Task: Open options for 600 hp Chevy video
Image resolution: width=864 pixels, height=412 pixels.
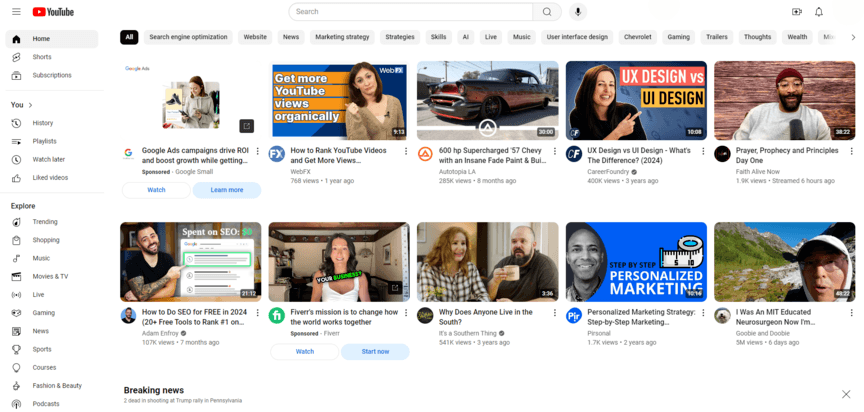Action: pos(554,152)
